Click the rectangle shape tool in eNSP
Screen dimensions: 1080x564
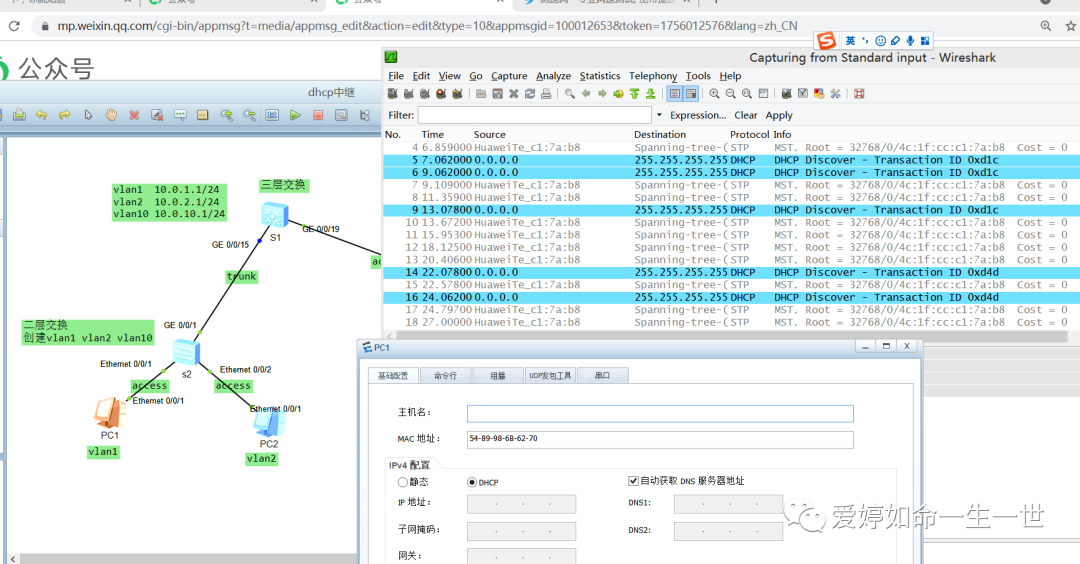pyautogui.click(x=202, y=115)
